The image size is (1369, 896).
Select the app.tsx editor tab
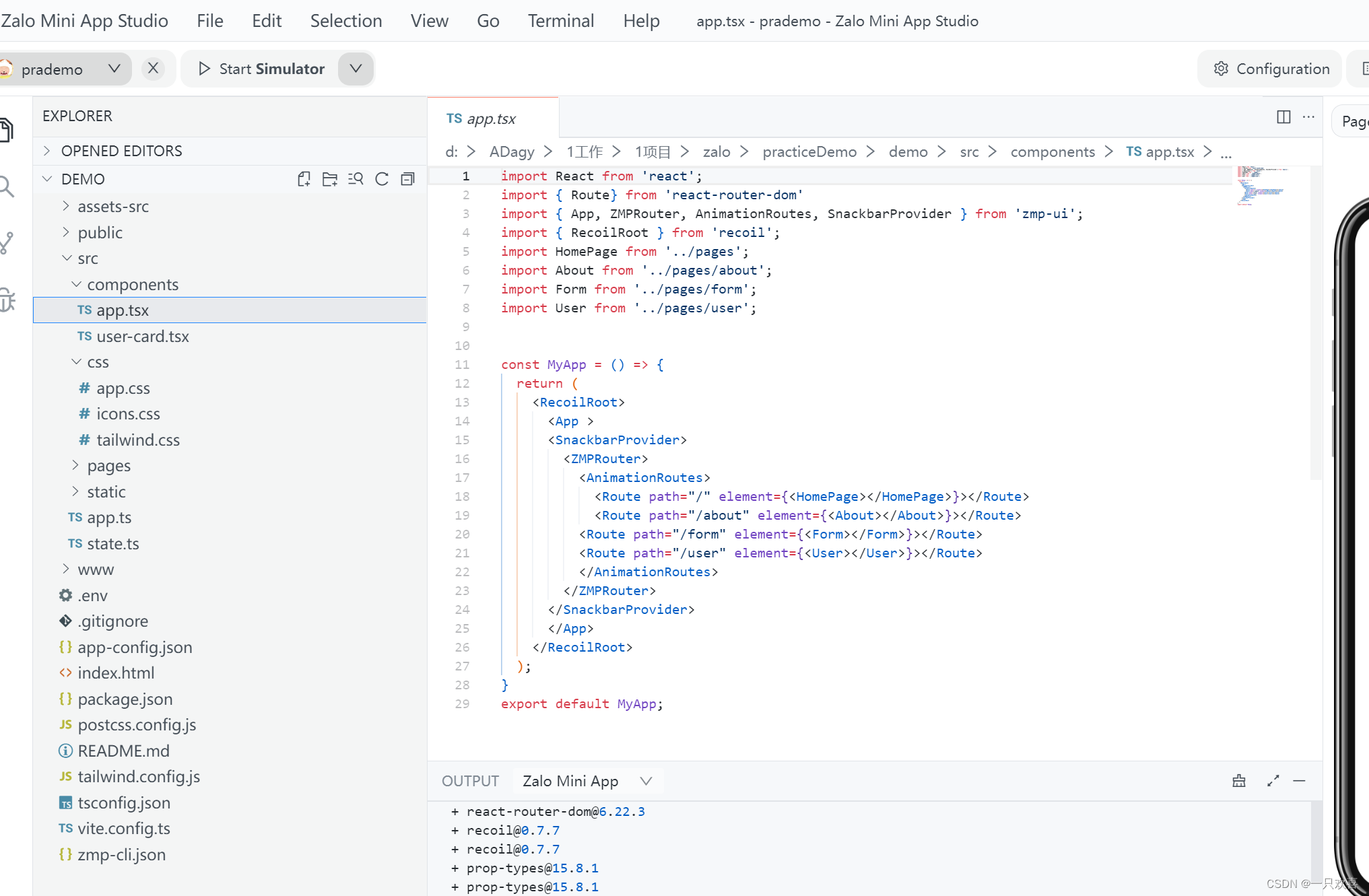(x=492, y=118)
